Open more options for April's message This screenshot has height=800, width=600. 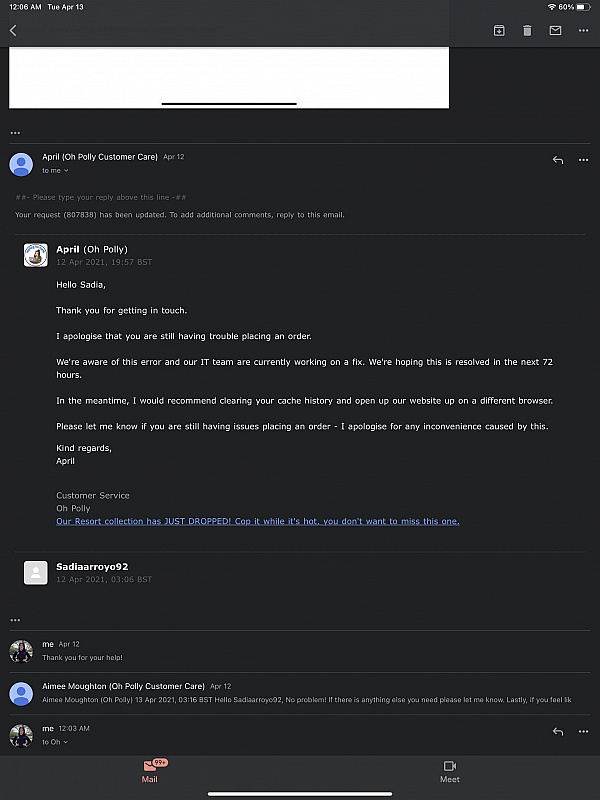[x=583, y=160]
